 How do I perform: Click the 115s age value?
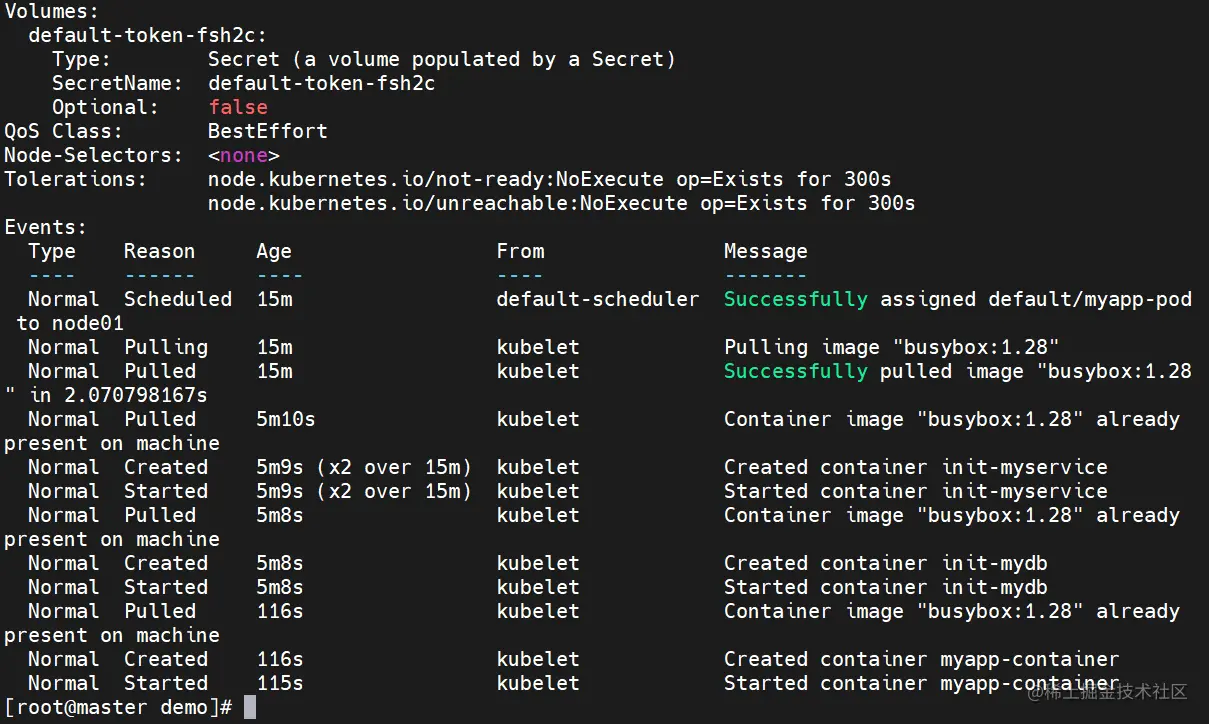point(279,683)
